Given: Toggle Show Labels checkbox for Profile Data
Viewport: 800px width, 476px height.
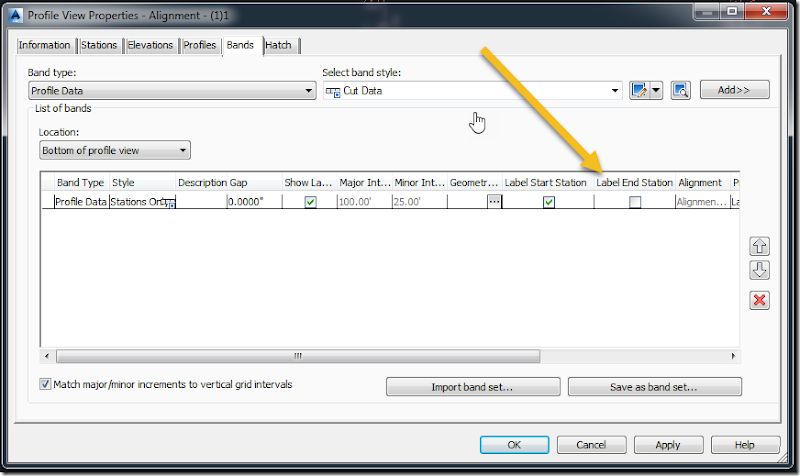Looking at the screenshot, I should coord(310,202).
